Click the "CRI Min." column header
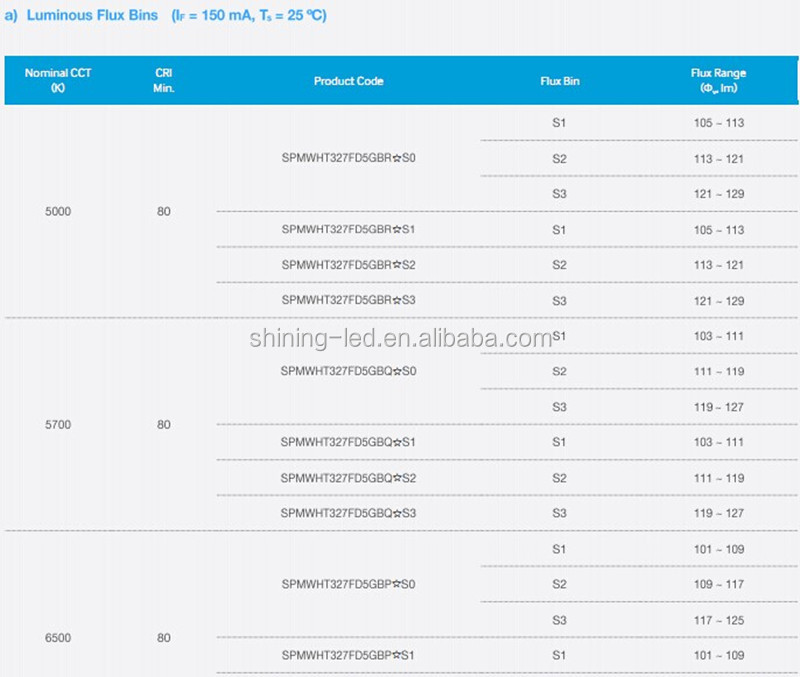The width and height of the screenshot is (800, 677). coord(164,80)
